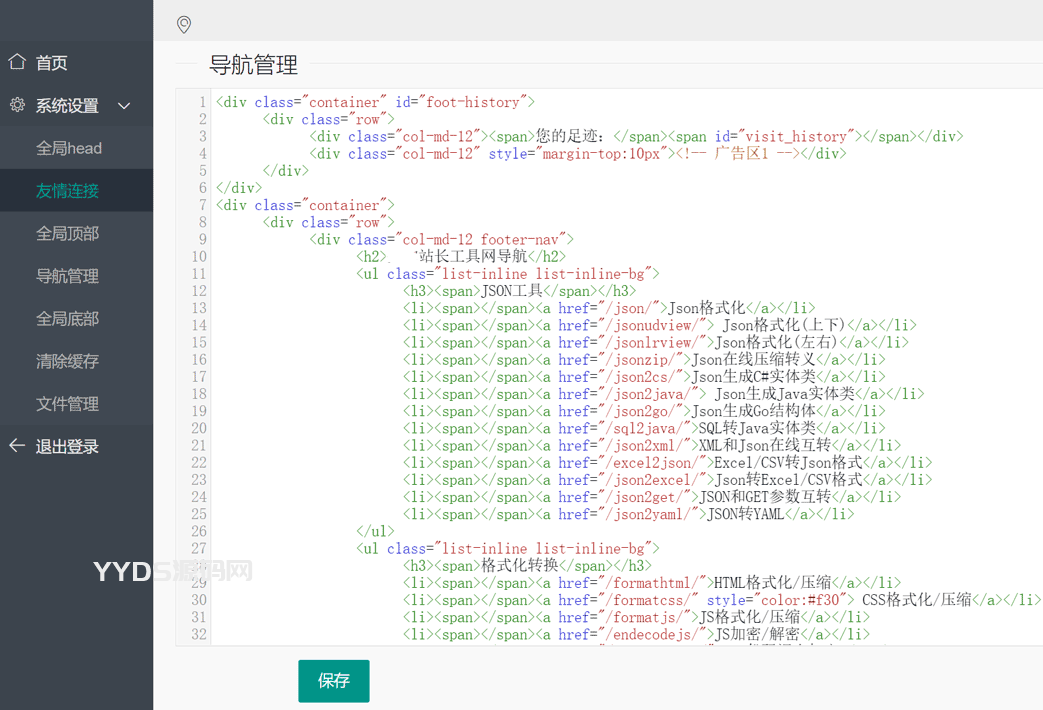Open the 全局head settings page

point(69,148)
